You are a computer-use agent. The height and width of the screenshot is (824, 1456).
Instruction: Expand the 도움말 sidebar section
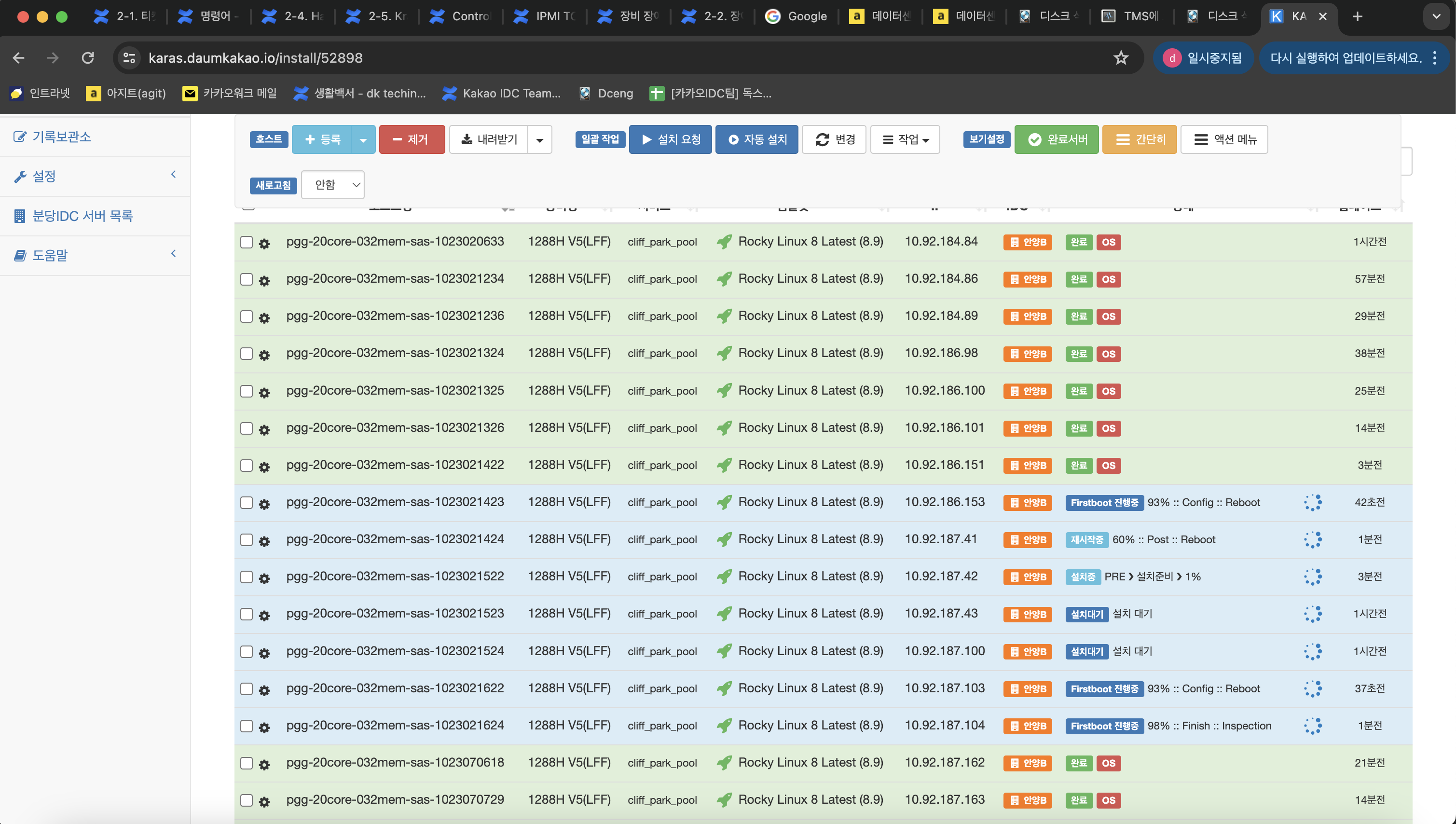pyautogui.click(x=95, y=255)
